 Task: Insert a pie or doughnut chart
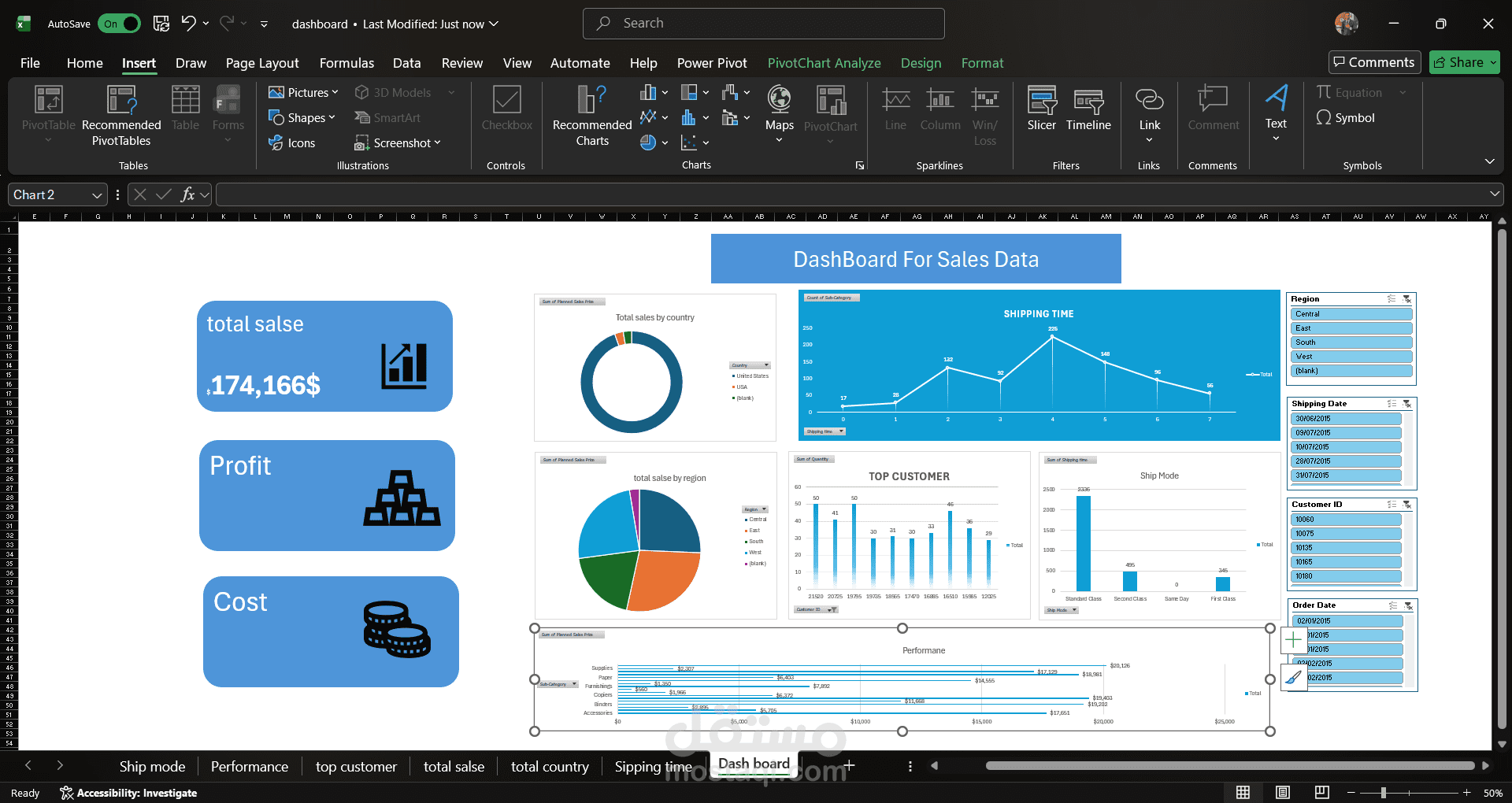tap(654, 142)
